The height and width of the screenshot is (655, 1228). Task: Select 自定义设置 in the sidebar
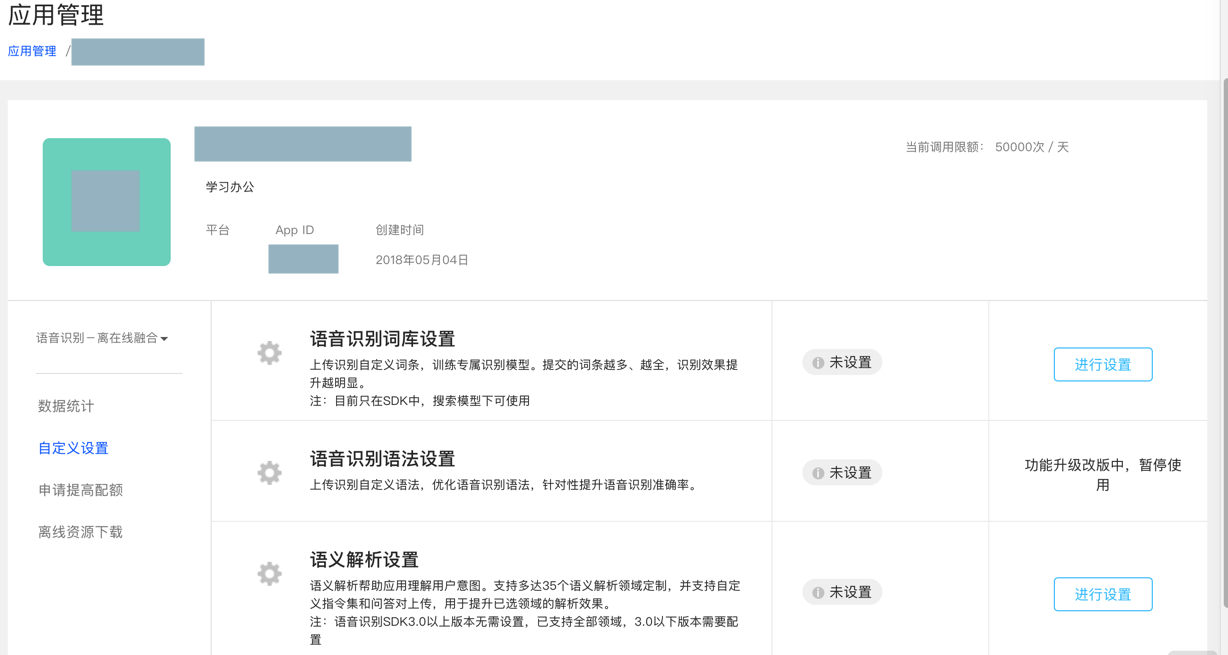click(73, 448)
